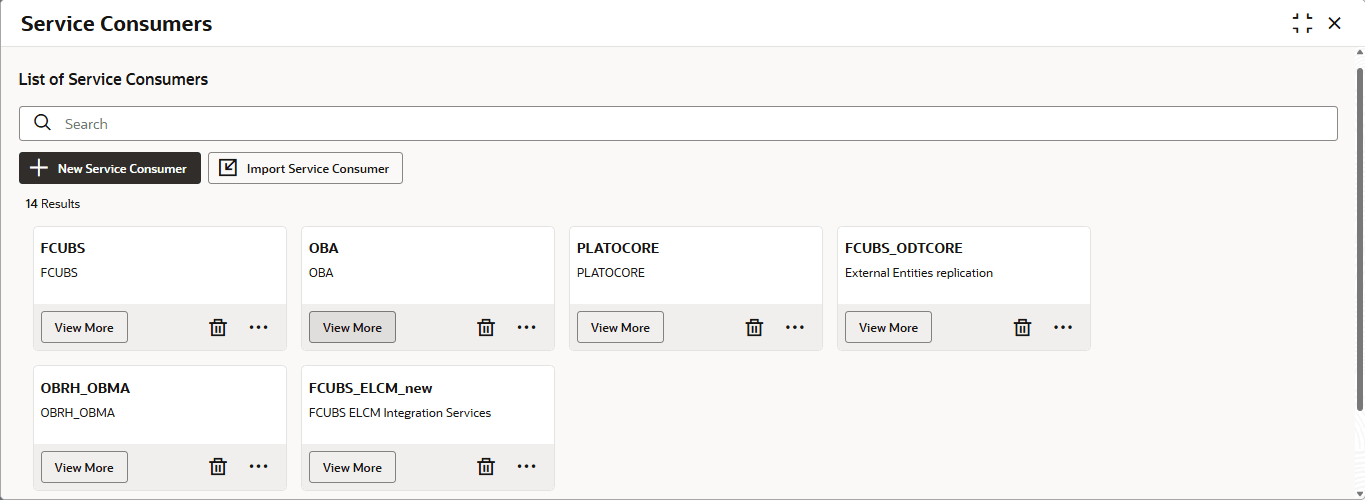The height and width of the screenshot is (500, 1365).
Task: Focus the Search input field
Action: click(690, 124)
